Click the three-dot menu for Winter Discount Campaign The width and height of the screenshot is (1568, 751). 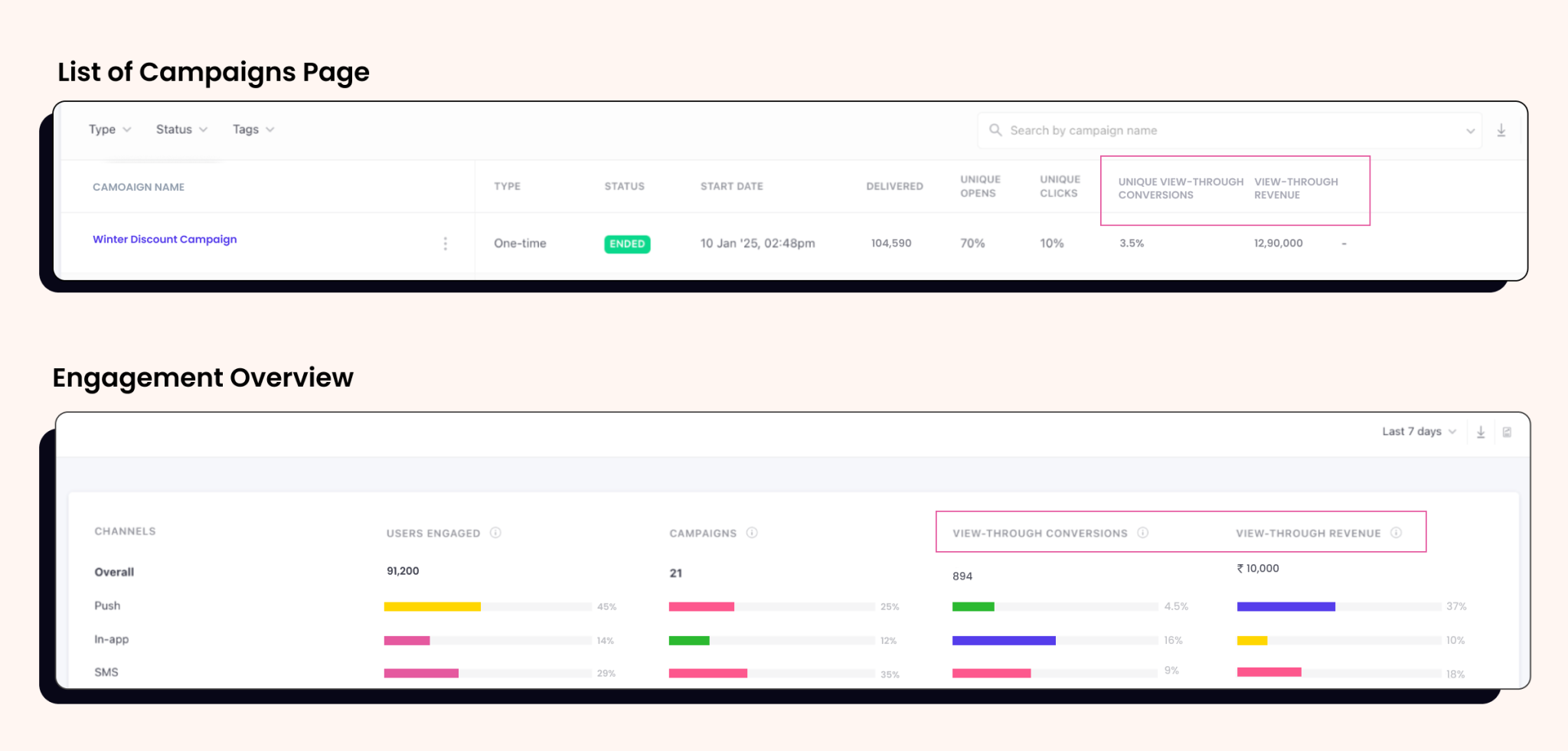(445, 243)
